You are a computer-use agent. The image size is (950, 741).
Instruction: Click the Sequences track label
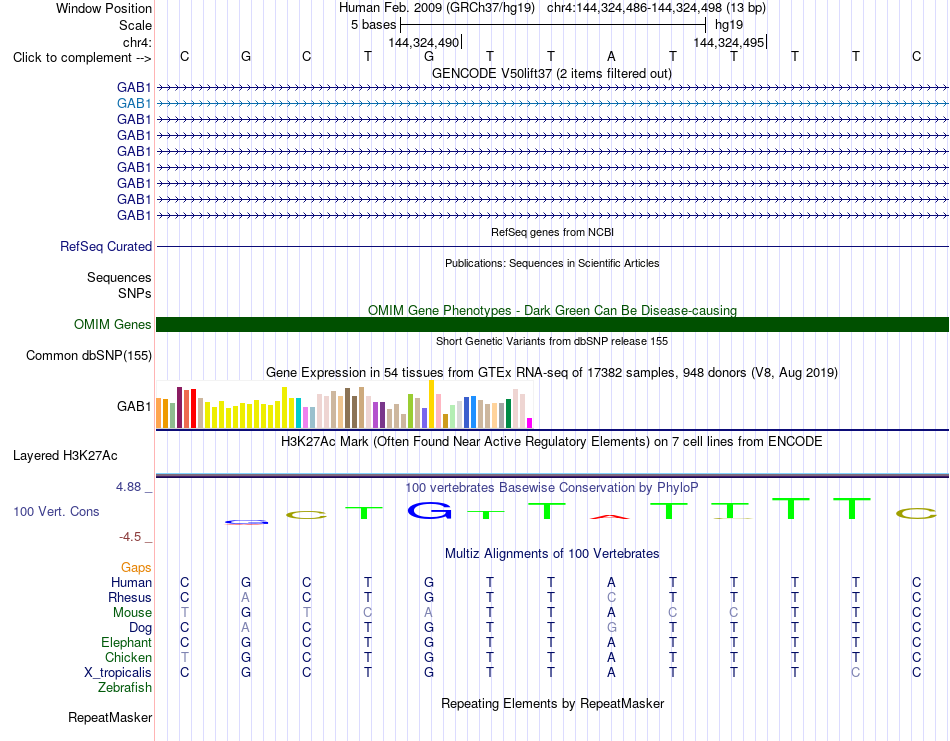coord(119,277)
